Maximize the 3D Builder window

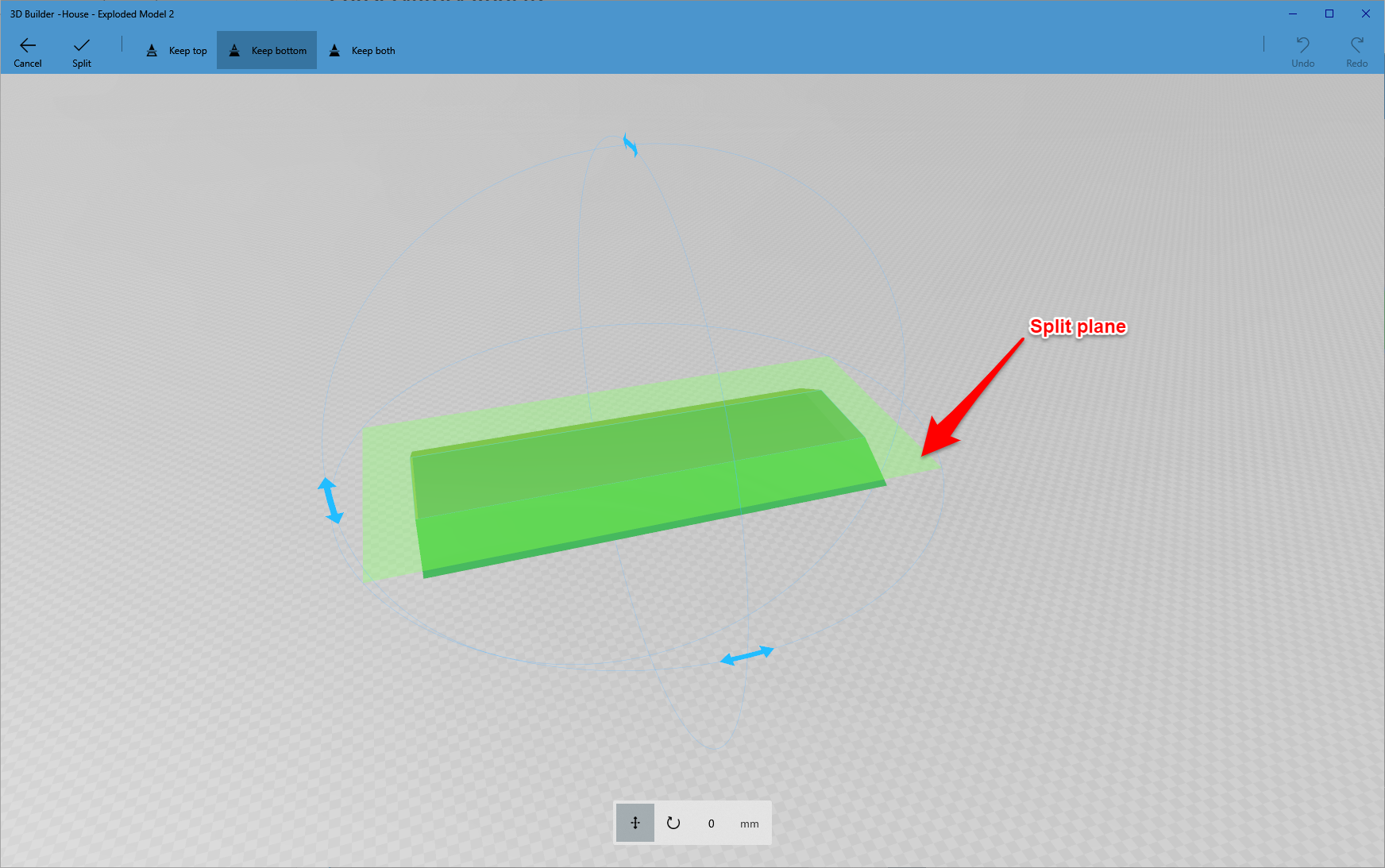[x=1329, y=14]
